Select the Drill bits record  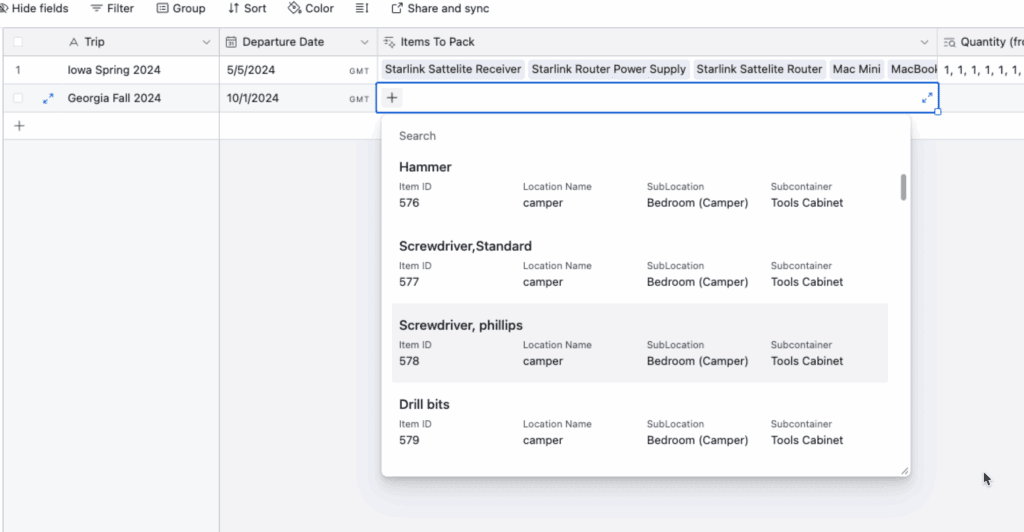coord(640,422)
